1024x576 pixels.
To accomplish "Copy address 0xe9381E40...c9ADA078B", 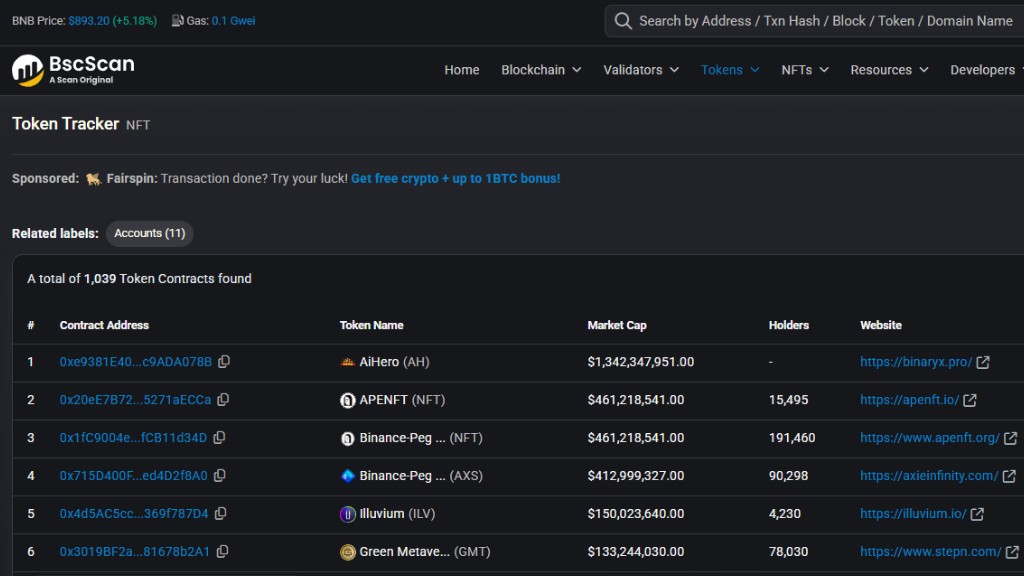I will click(x=224, y=362).
